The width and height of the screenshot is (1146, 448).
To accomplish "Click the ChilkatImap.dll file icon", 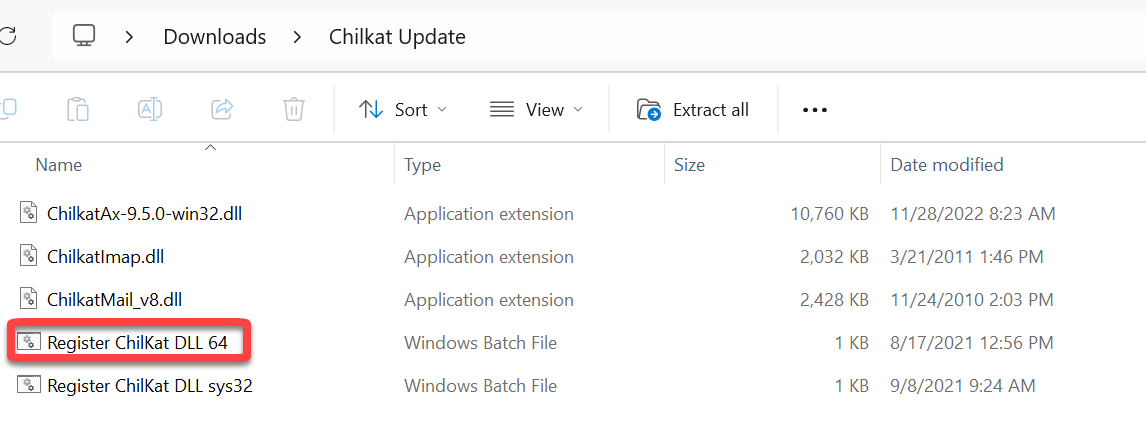I will (29, 256).
